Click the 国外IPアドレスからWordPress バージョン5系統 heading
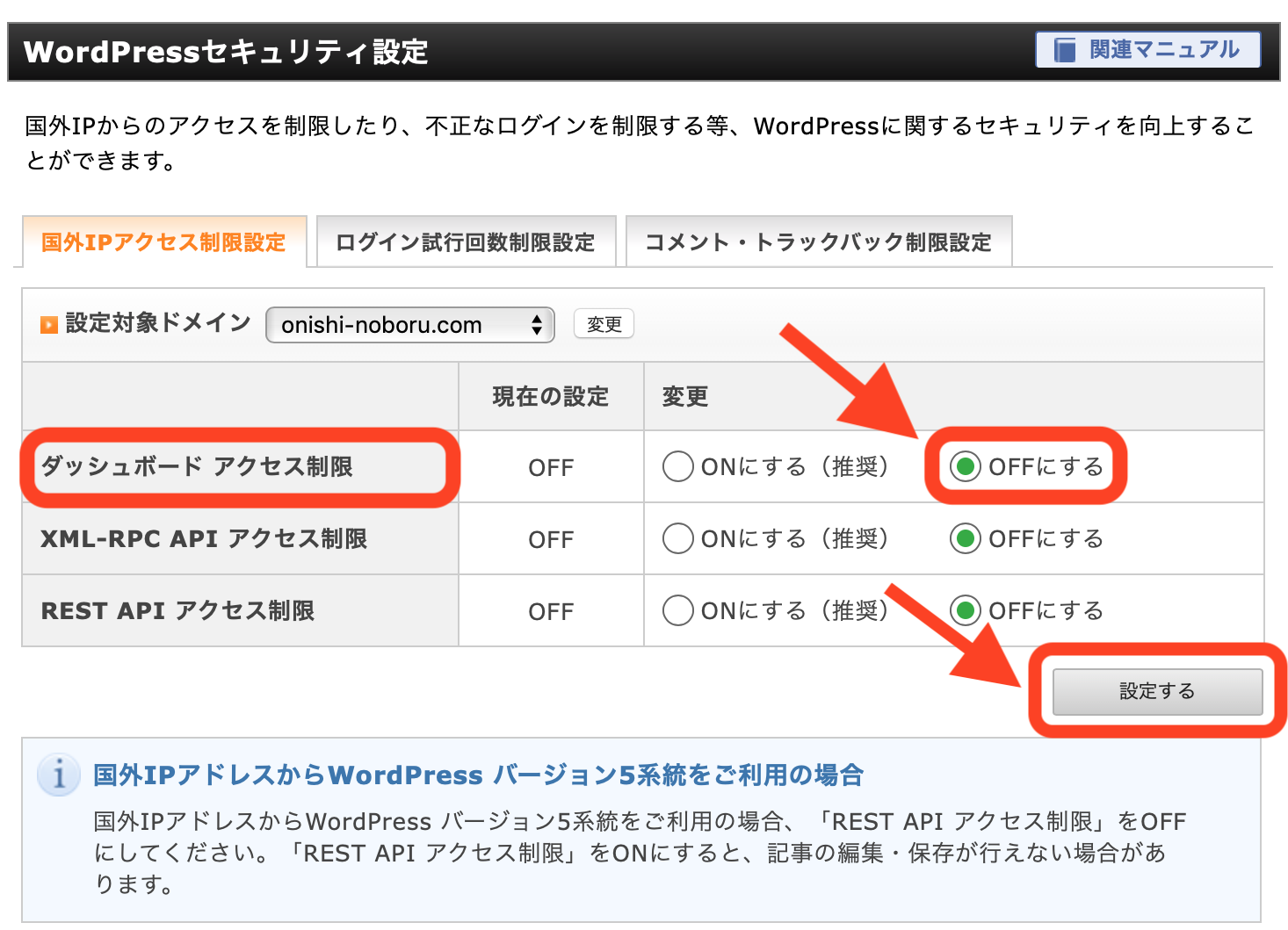1288x930 pixels. [x=478, y=775]
